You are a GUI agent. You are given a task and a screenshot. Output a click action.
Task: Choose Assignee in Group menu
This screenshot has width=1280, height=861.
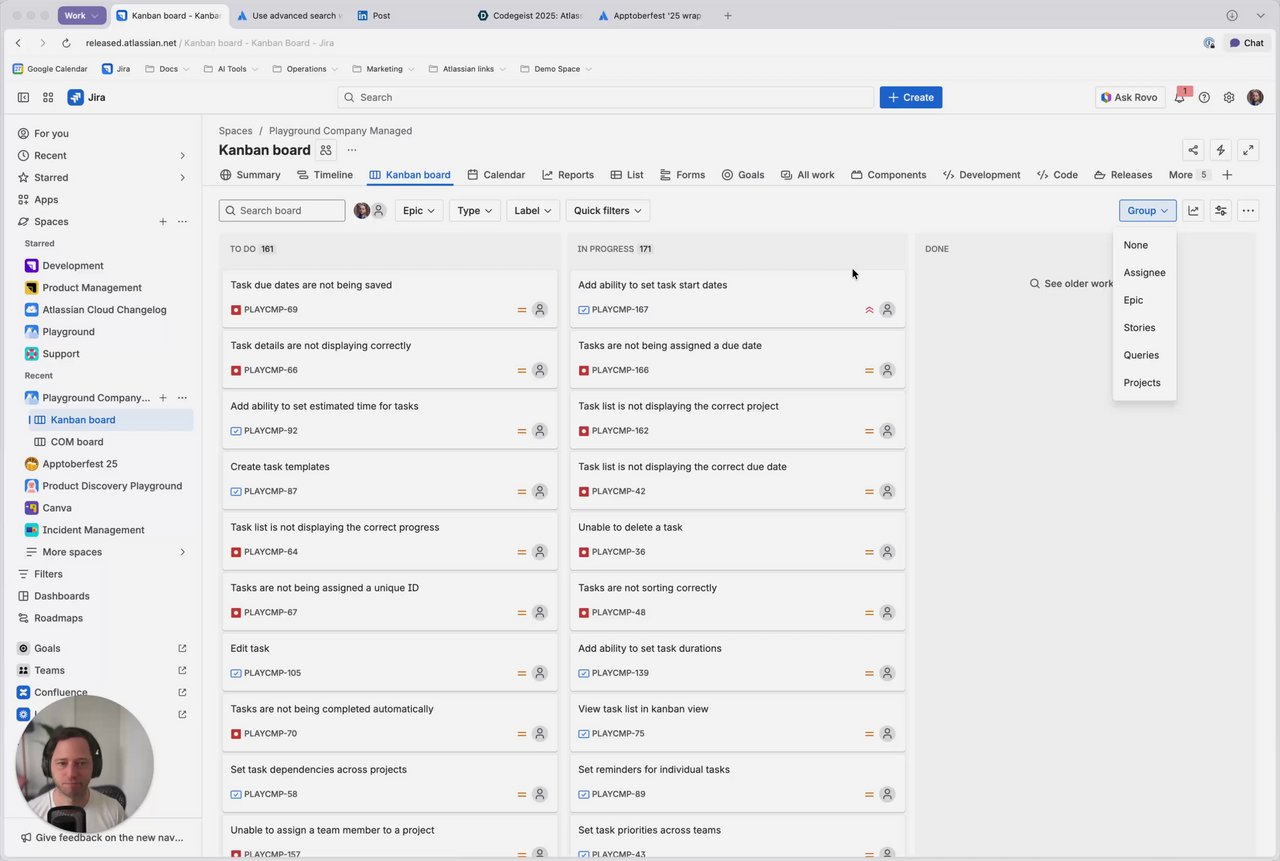tap(1144, 272)
